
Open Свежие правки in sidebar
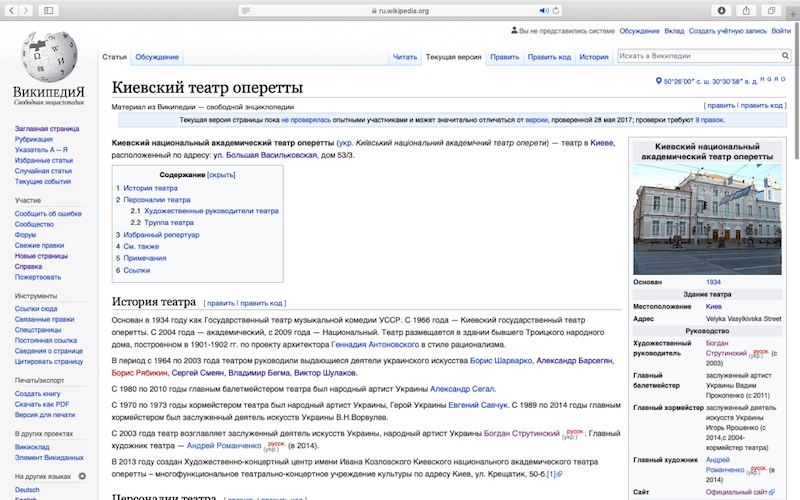pos(39,245)
